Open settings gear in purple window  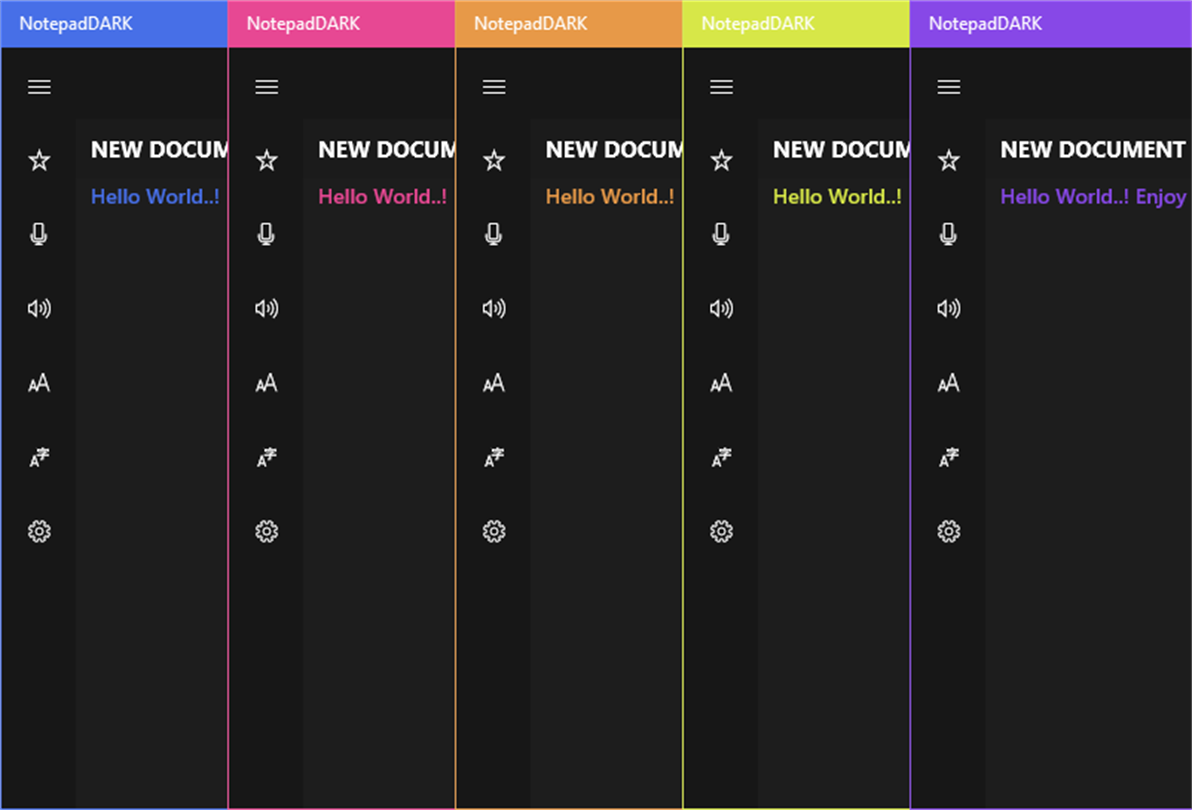click(x=948, y=531)
